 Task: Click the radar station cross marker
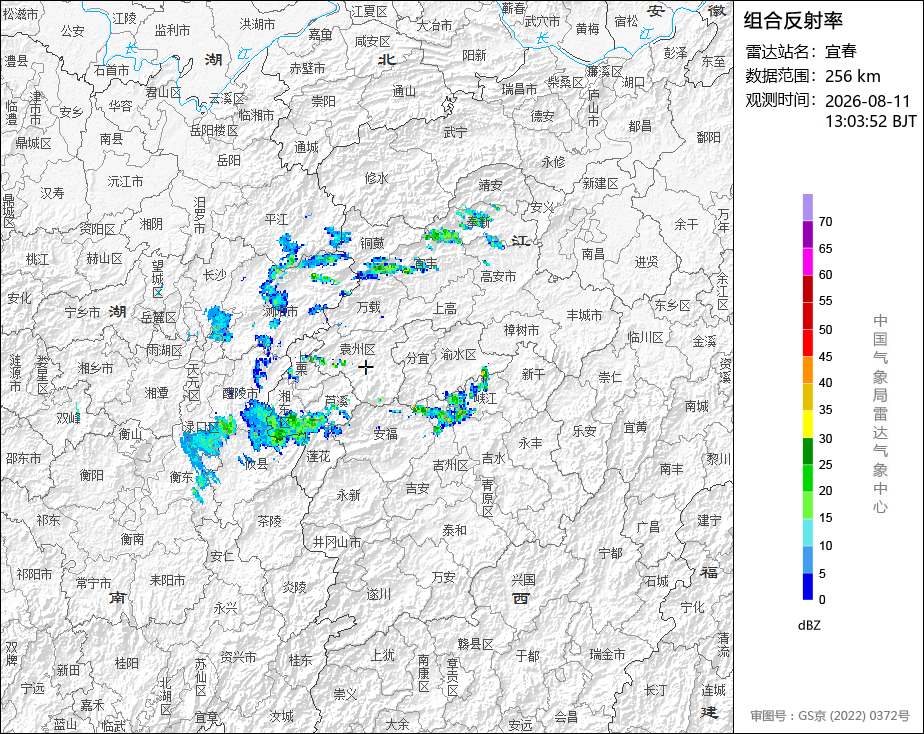[366, 367]
